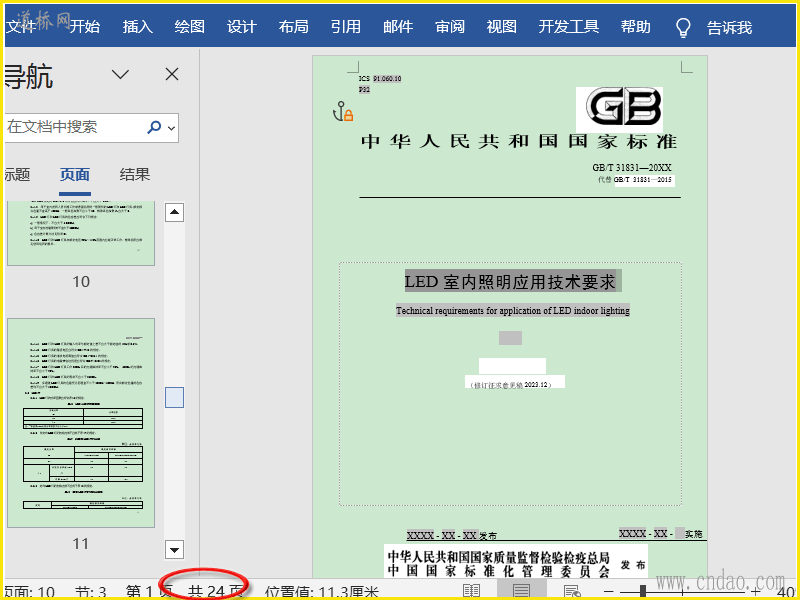Screen dimensions: 800x600
Task: Open the 开发工具 ribbon tab
Action: pos(569,27)
